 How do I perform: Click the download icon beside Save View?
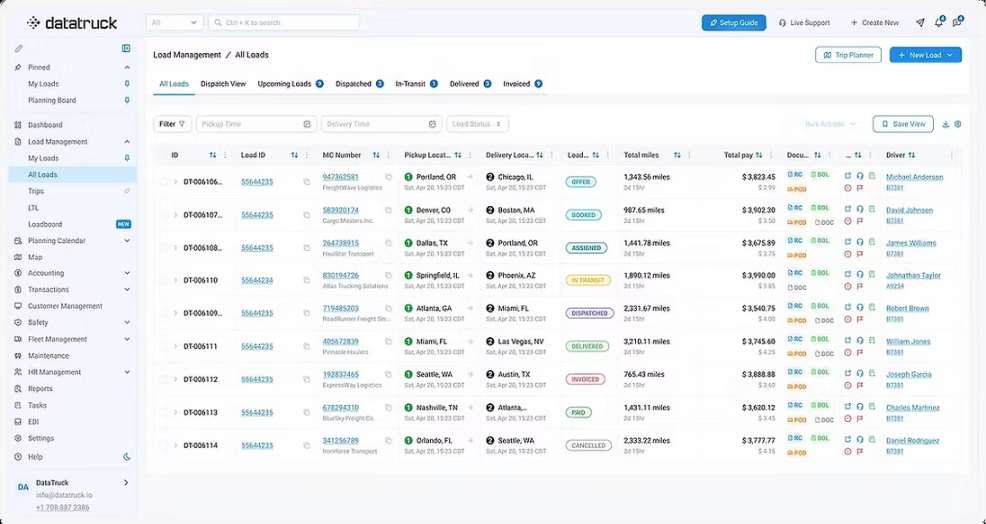946,124
